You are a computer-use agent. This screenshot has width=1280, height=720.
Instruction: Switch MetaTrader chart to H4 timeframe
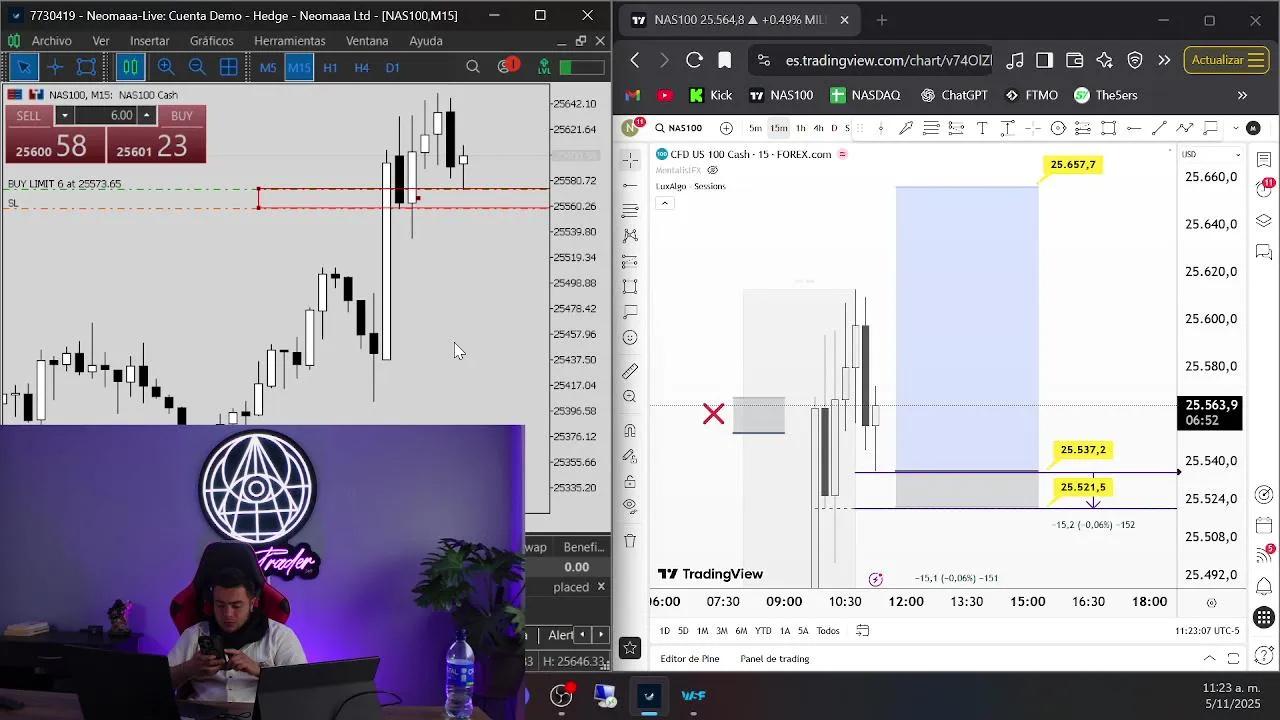361,68
